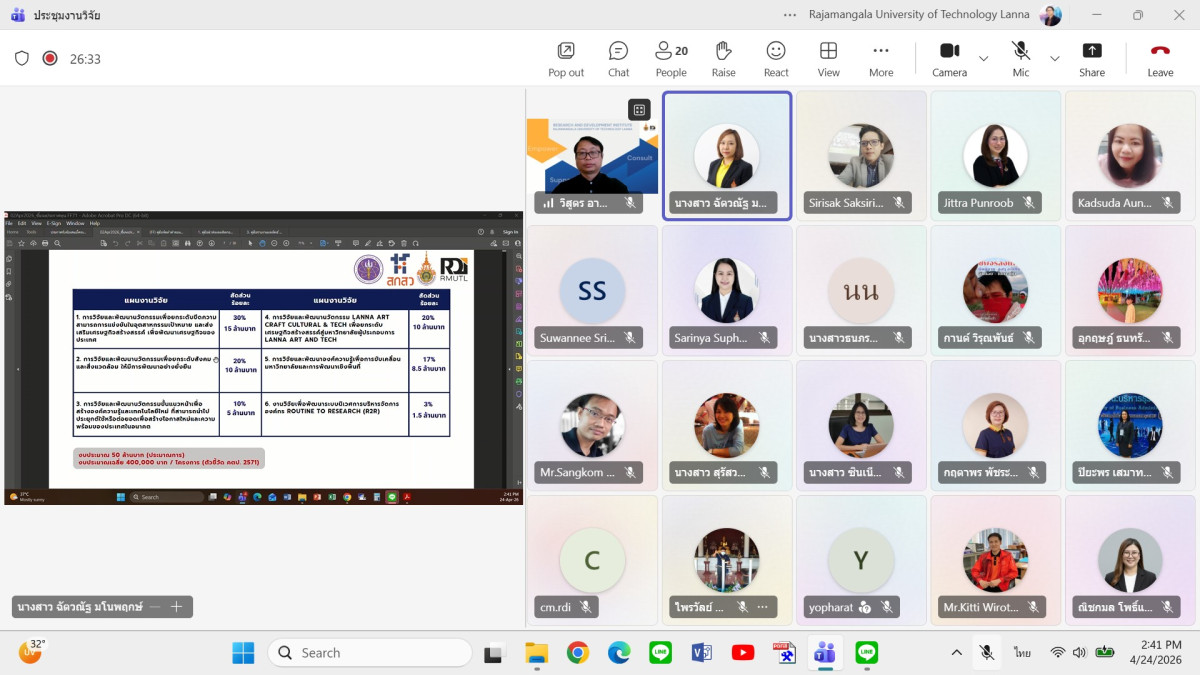Open the More options menu
This screenshot has width=1200, height=675.
tap(881, 58)
